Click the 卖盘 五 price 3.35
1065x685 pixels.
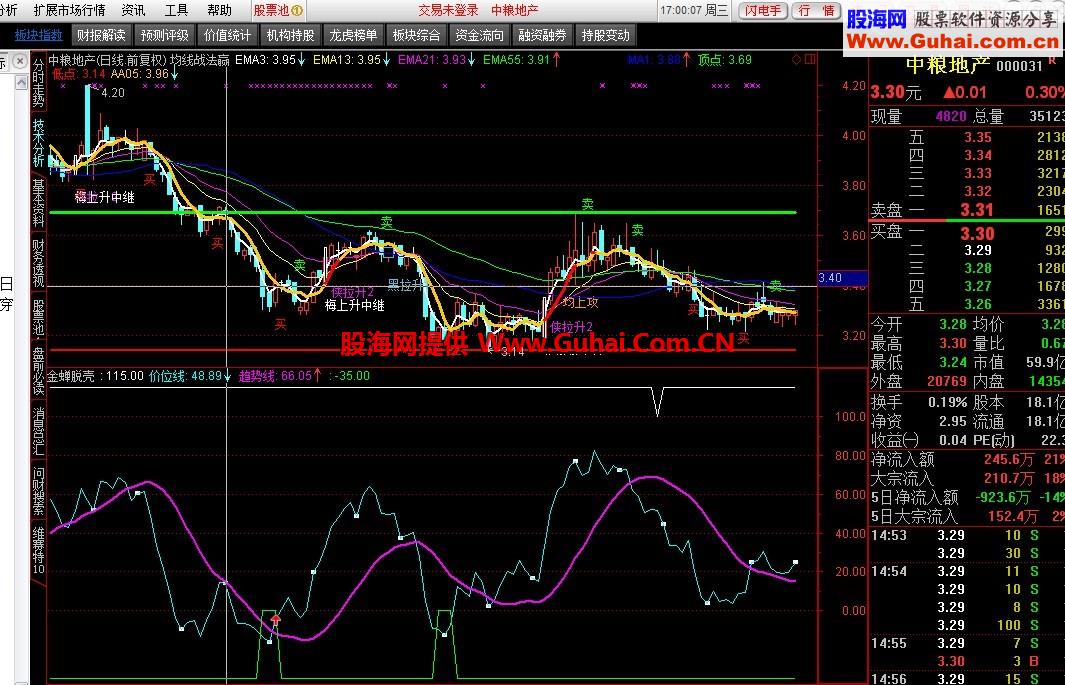(x=978, y=137)
